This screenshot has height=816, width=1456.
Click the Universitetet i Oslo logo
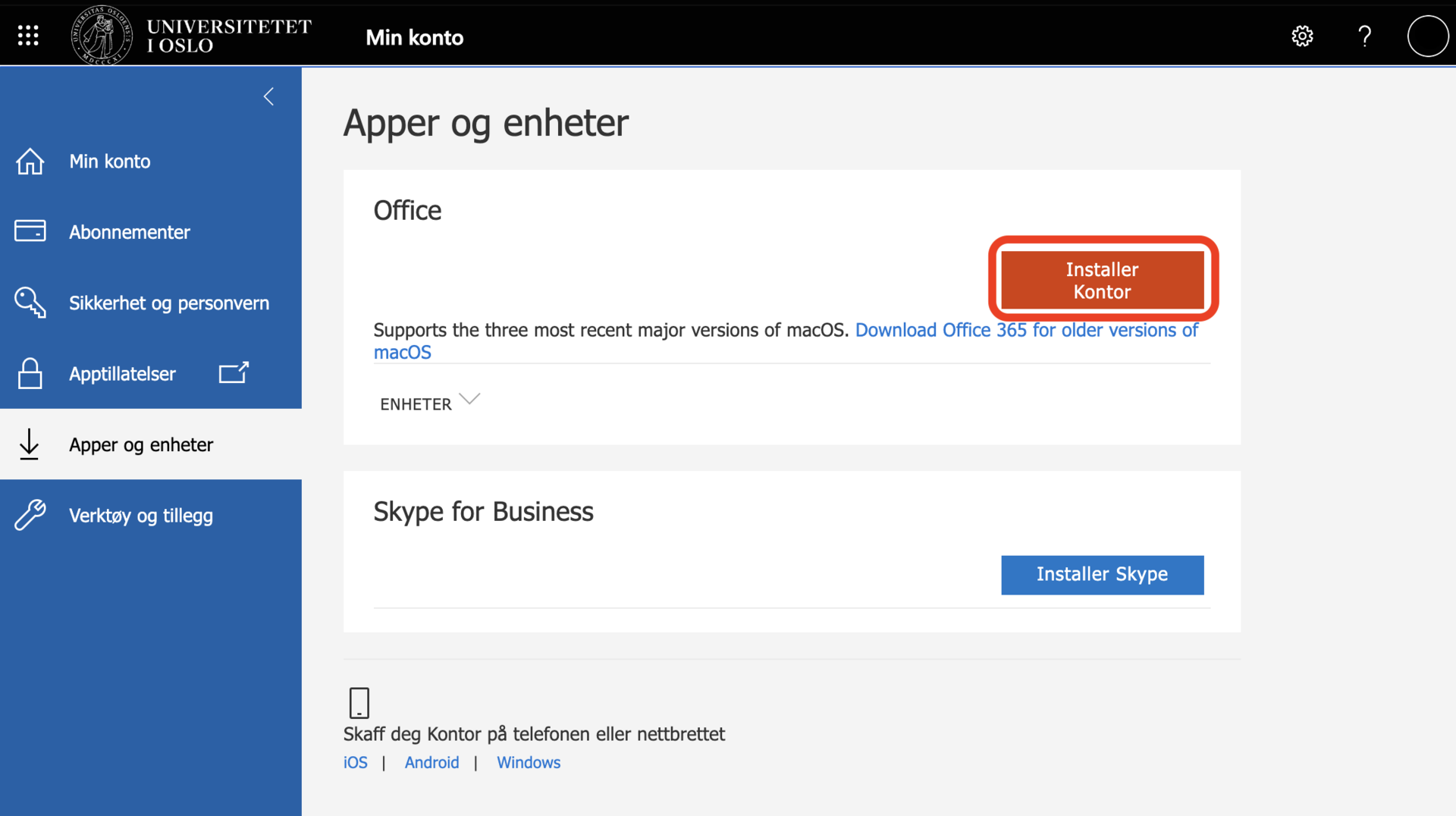pos(192,36)
